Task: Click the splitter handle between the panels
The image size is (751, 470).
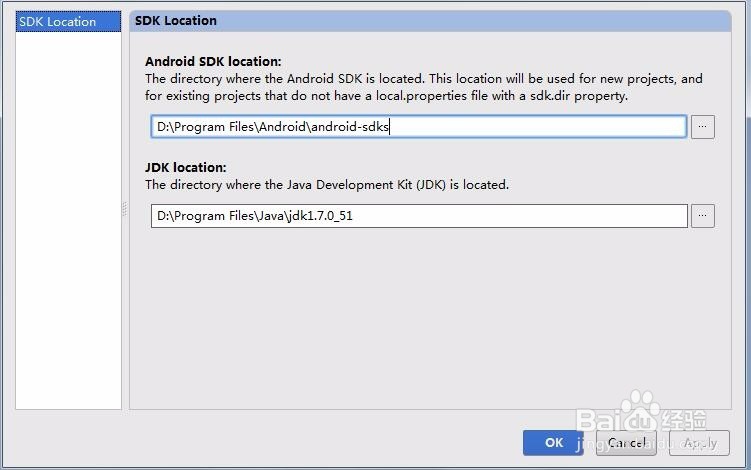Action: click(x=125, y=209)
